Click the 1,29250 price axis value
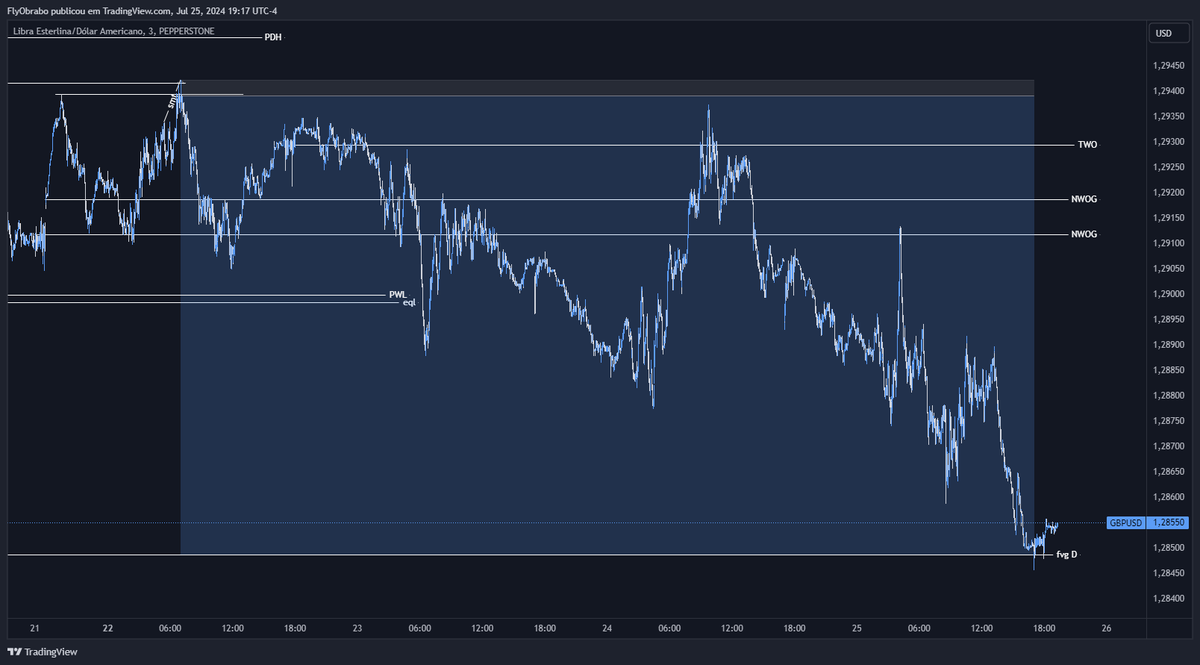Screen dimensions: 1200x665 tap(1167, 167)
